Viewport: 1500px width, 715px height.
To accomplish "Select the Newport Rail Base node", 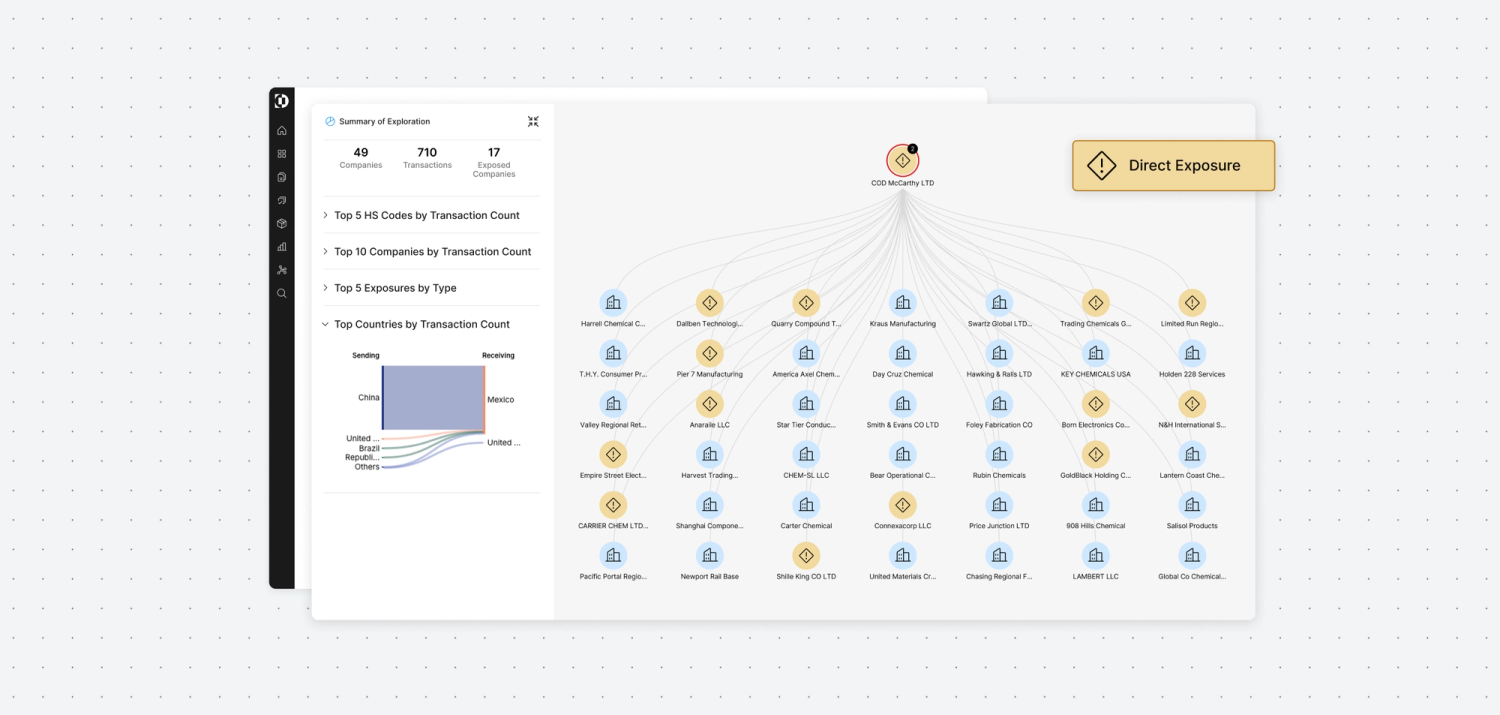I will [709, 555].
